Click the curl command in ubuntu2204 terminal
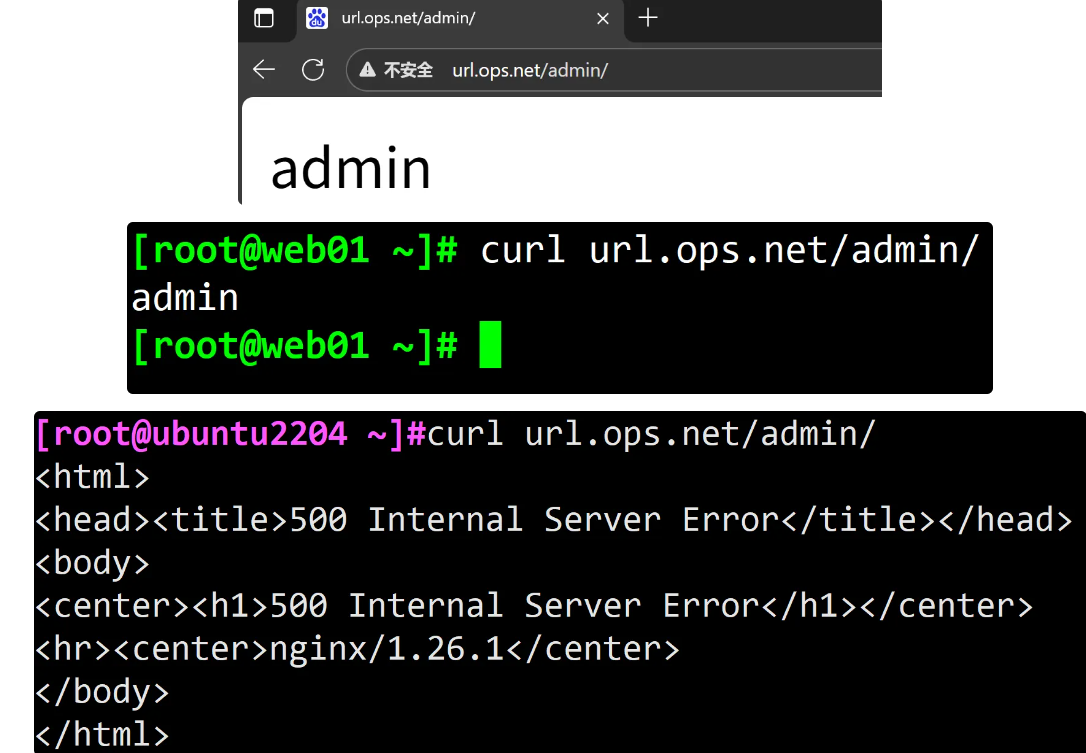 652,435
